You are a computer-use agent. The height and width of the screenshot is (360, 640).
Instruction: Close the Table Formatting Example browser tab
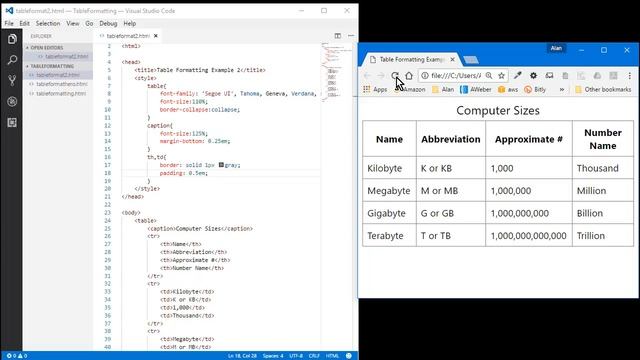pos(452,60)
